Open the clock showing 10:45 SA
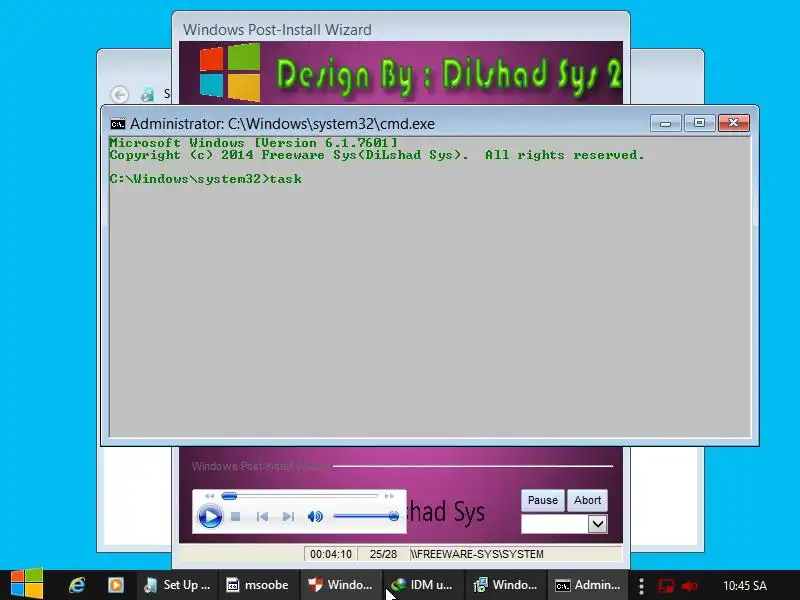 tap(744, 586)
